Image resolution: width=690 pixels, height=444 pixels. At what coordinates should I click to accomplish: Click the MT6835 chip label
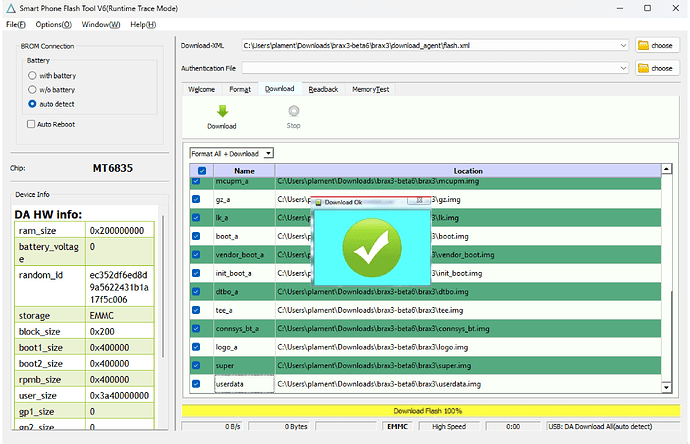coord(113,168)
